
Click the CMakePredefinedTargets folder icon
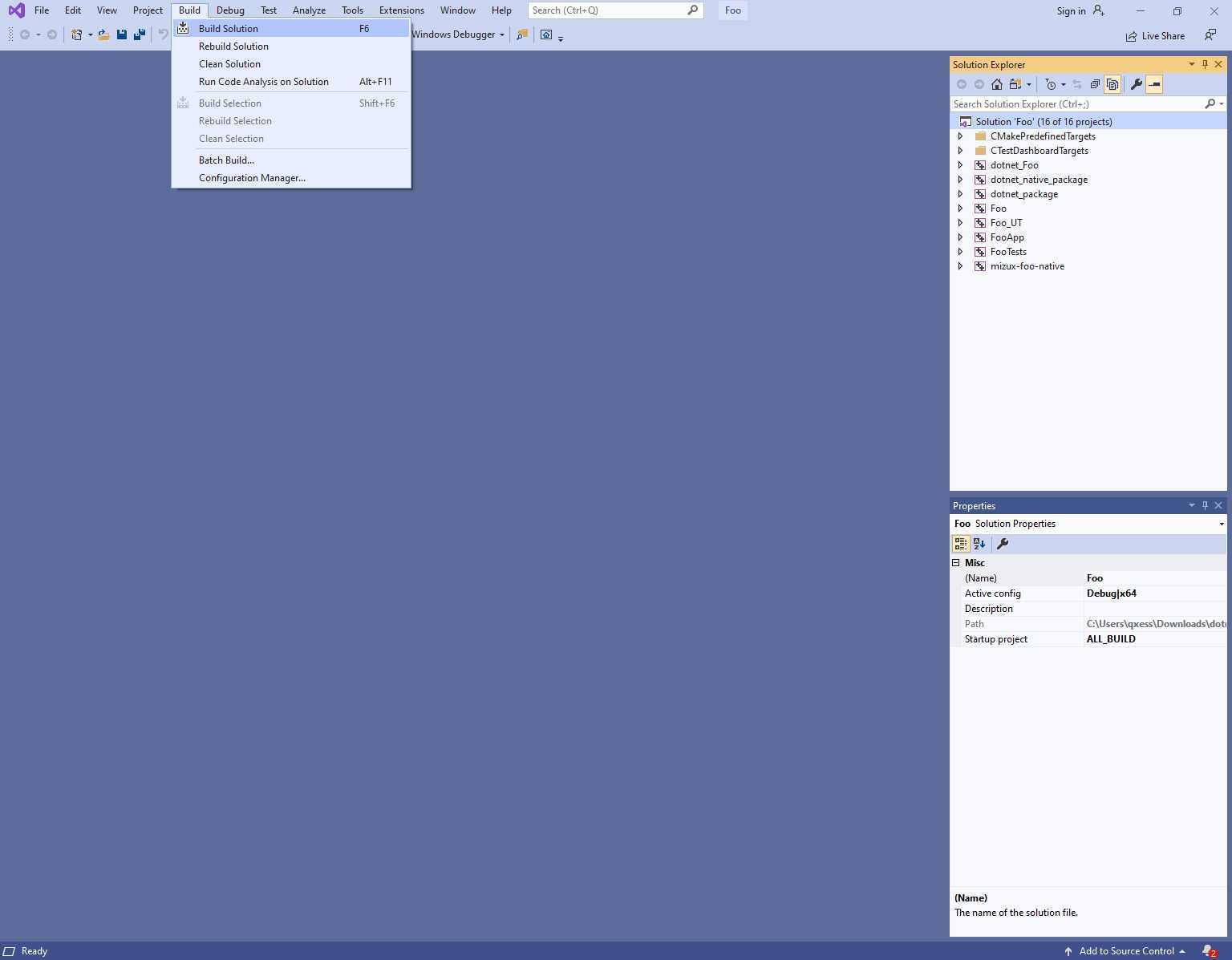980,136
